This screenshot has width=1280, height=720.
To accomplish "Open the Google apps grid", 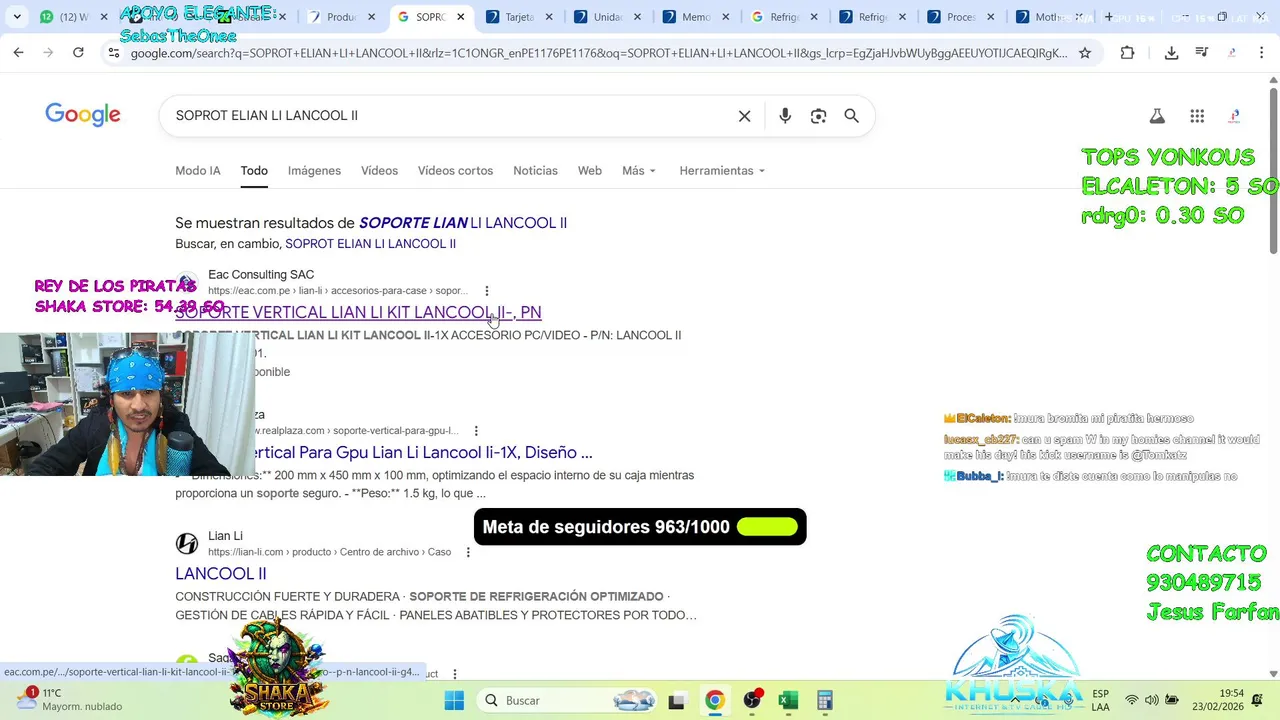I will 1197,116.
